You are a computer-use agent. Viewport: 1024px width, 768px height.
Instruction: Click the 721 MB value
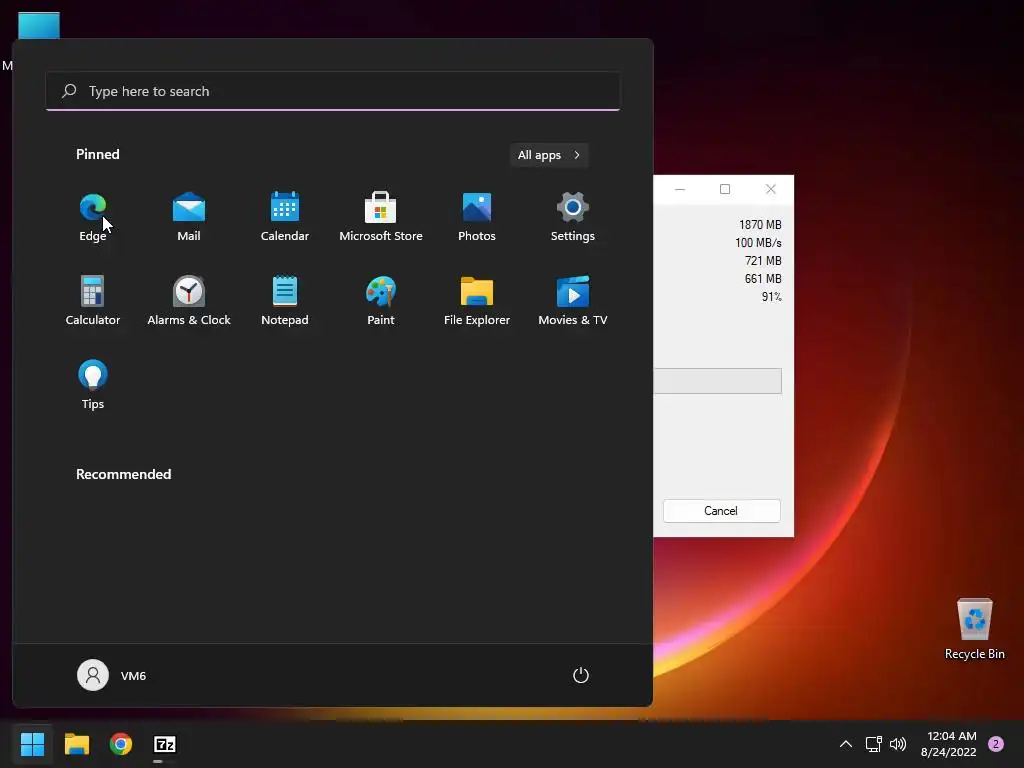point(763,261)
